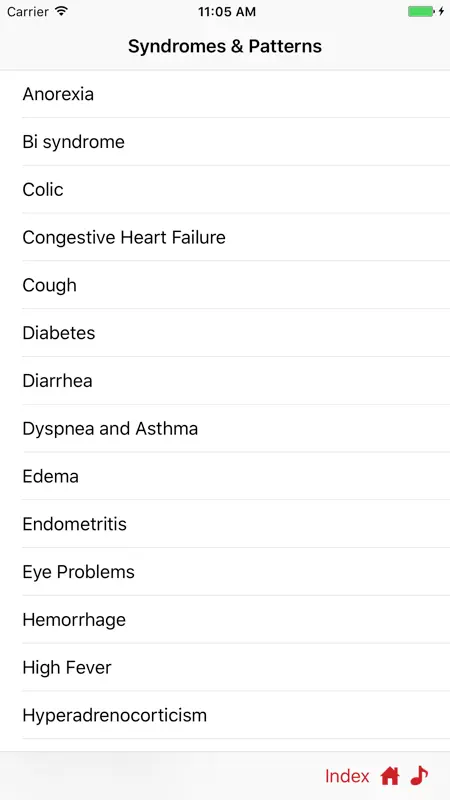Choose the Cough list item
This screenshot has height=800, width=450.
click(x=225, y=285)
